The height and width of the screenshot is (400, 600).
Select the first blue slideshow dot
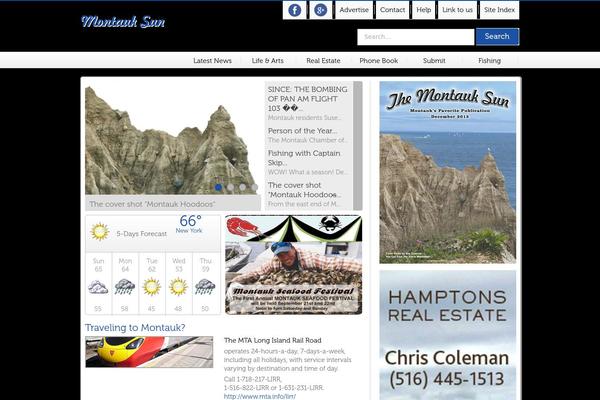218,187
